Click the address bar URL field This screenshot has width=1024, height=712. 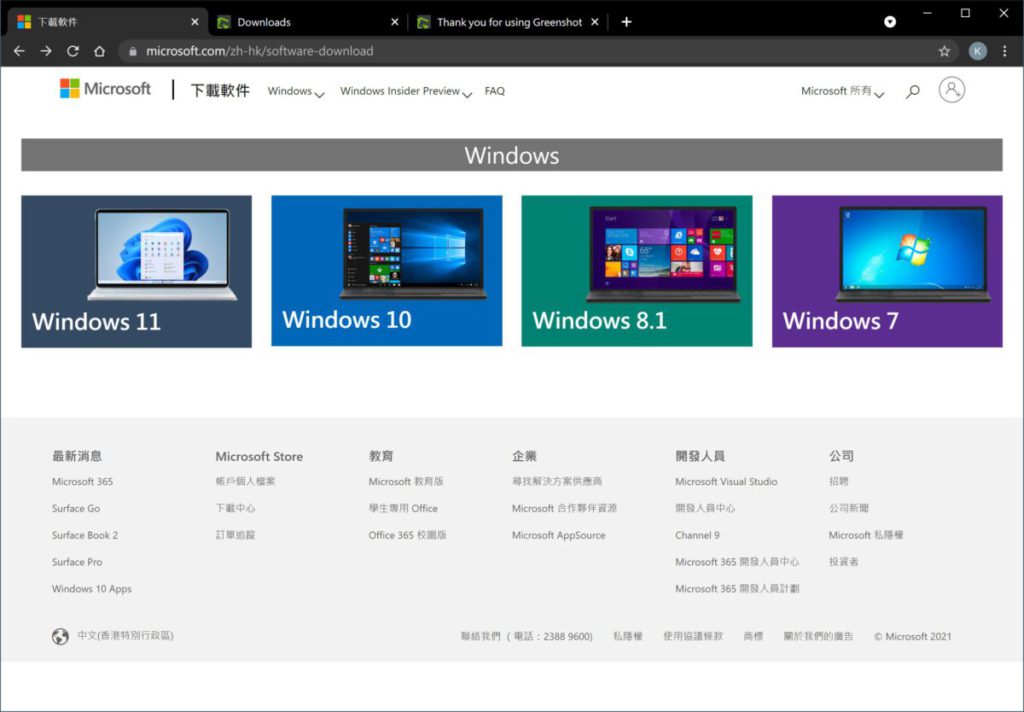click(536, 51)
